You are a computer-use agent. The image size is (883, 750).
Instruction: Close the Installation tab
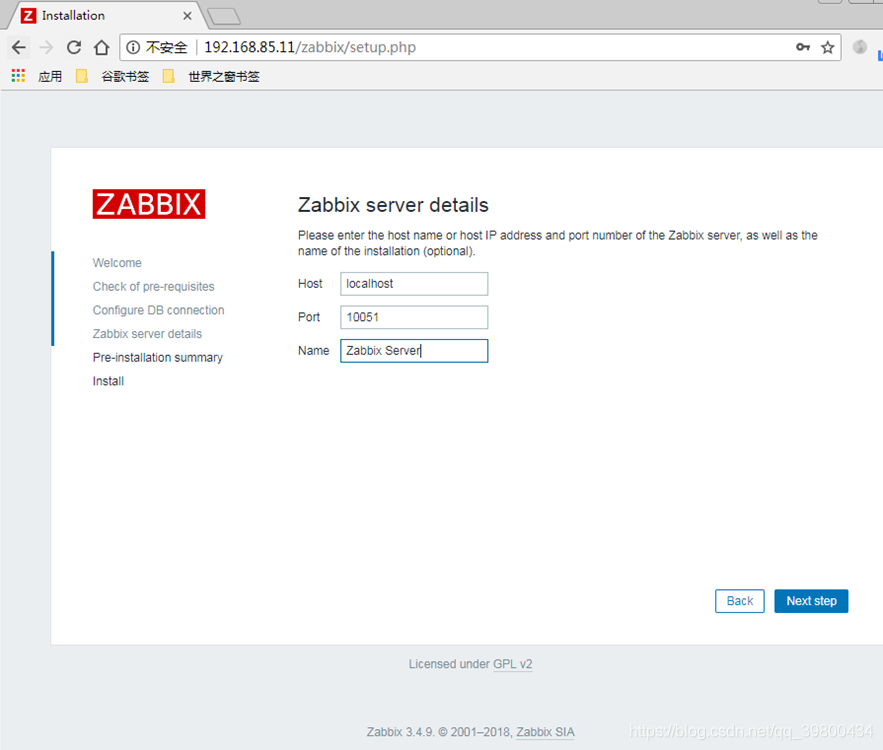pos(188,16)
